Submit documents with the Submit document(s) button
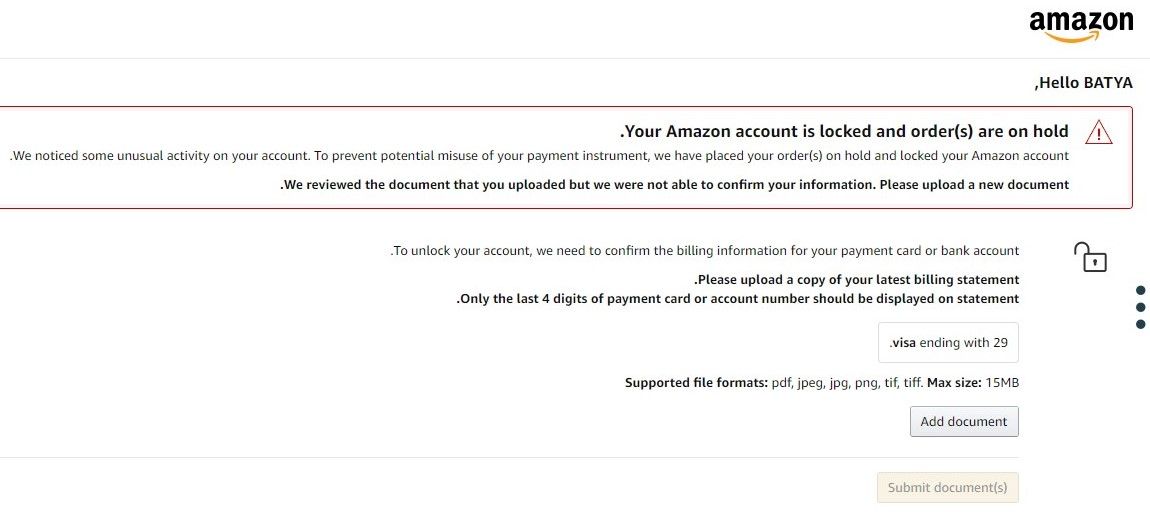The height and width of the screenshot is (519, 1150). click(947, 487)
